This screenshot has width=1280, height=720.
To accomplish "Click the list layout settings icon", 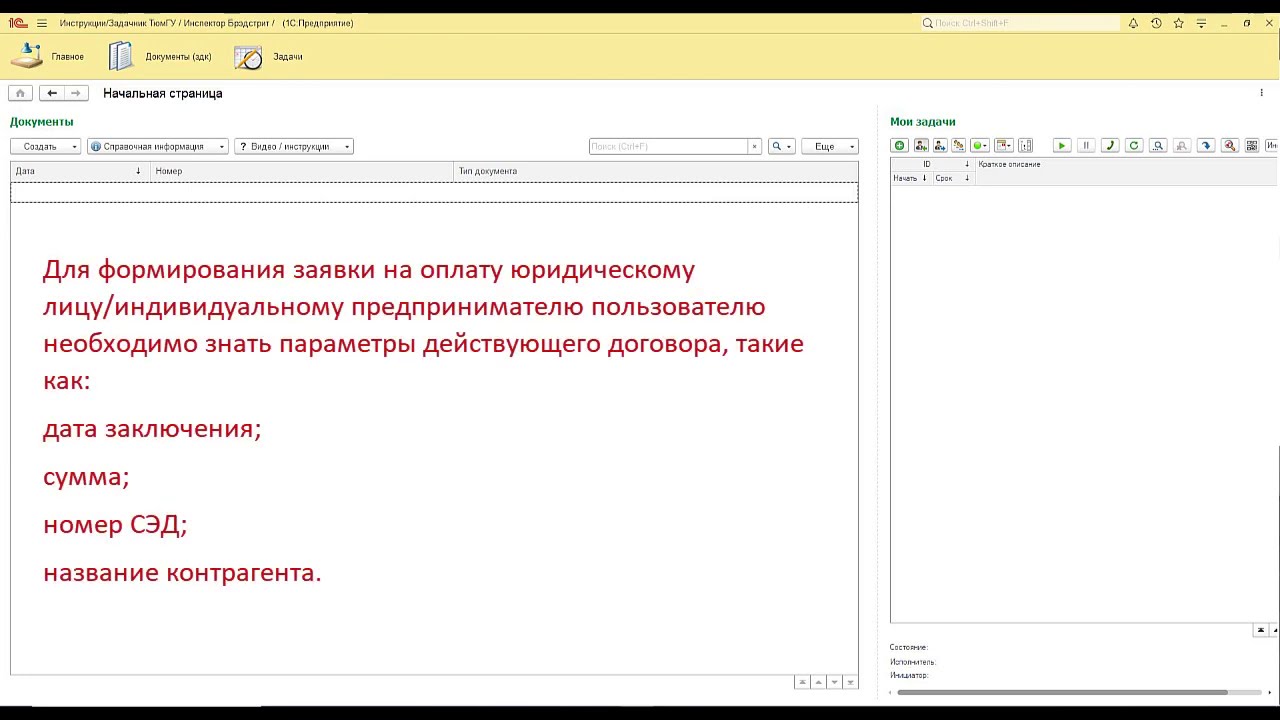I will 1025,146.
